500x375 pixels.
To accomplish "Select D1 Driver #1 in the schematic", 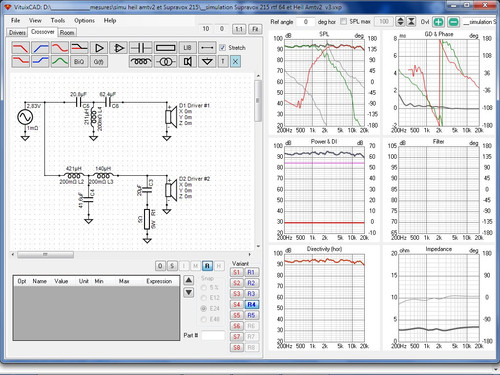I will (x=171, y=117).
